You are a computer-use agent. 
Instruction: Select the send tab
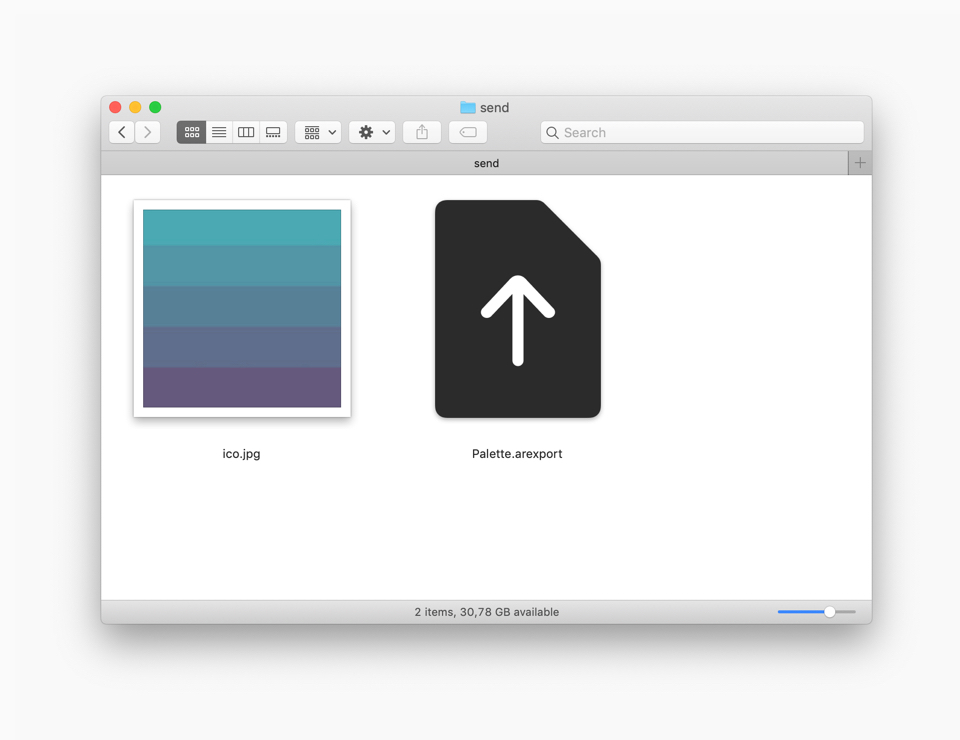pyautogui.click(x=474, y=163)
